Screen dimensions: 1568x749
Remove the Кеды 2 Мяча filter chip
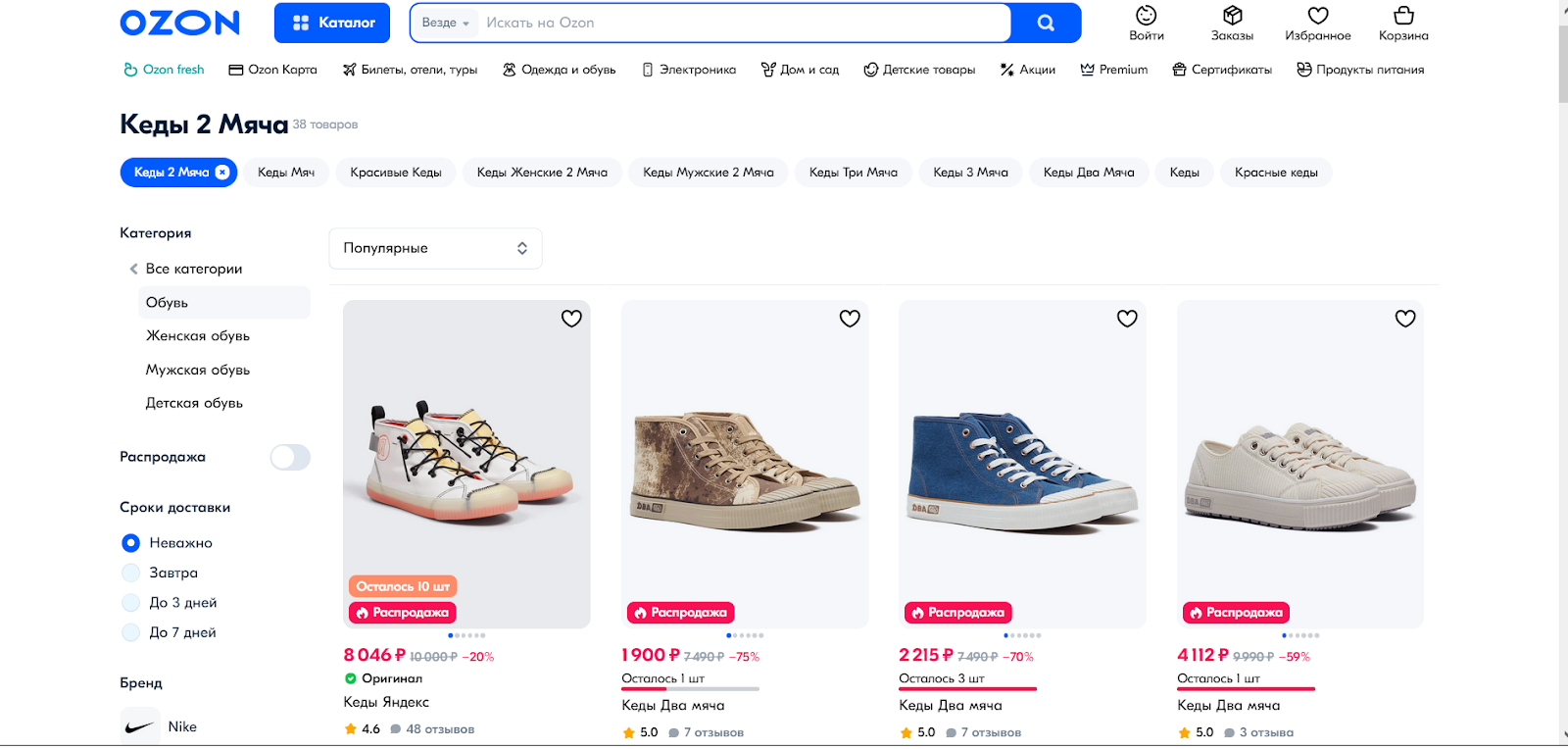click(222, 173)
